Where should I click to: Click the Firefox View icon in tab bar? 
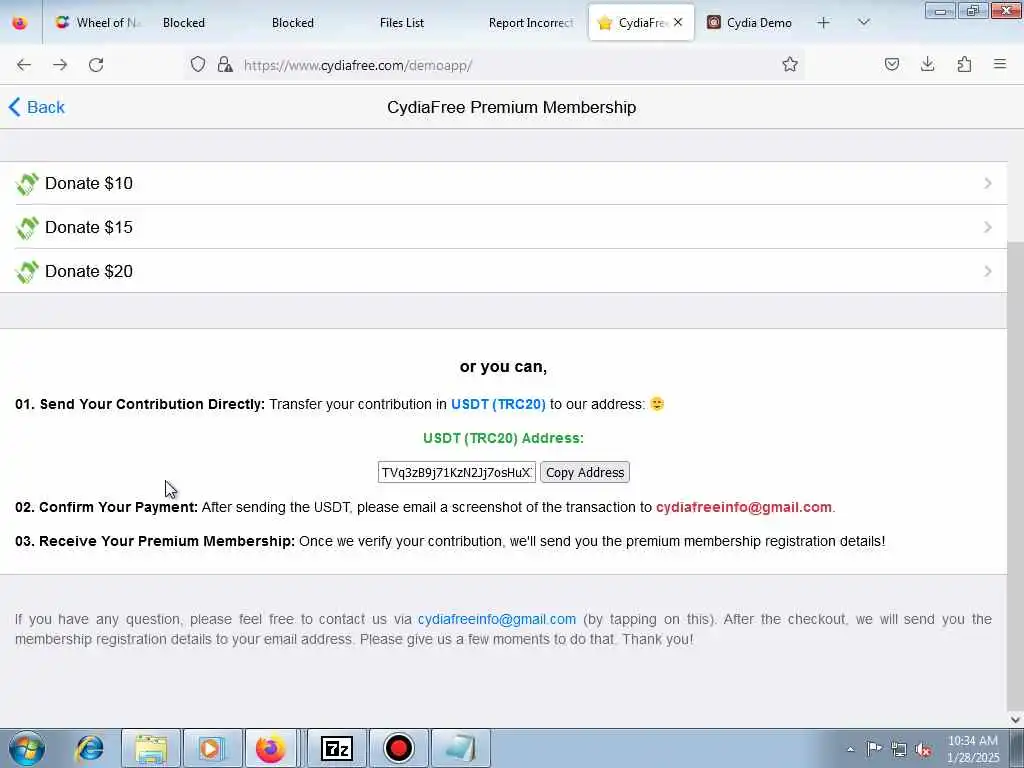click(20, 22)
